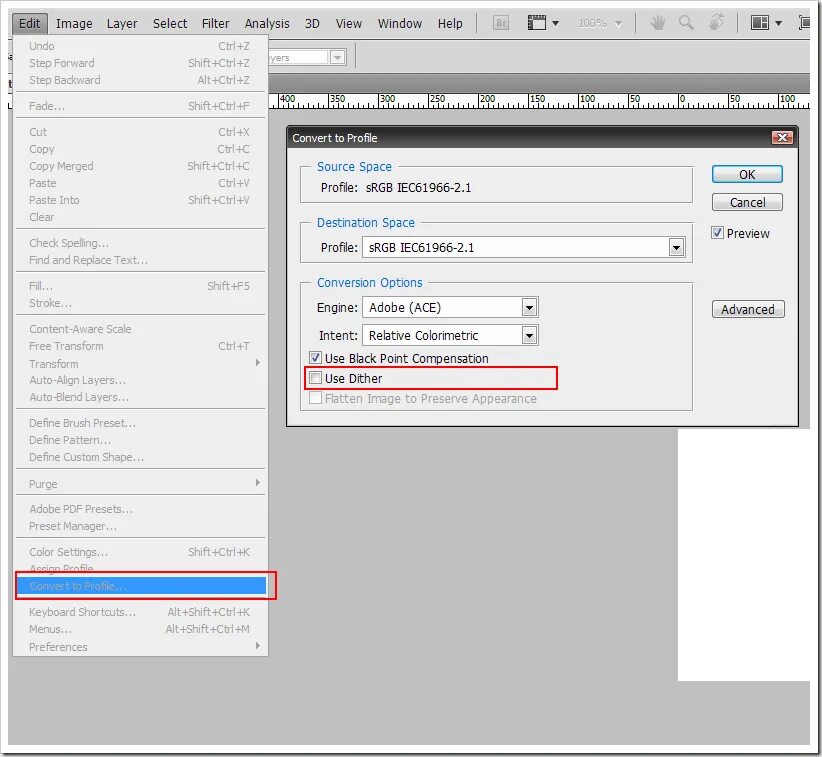The height and width of the screenshot is (757, 822).
Task: Open the Intent dropdown
Action: pyautogui.click(x=529, y=336)
